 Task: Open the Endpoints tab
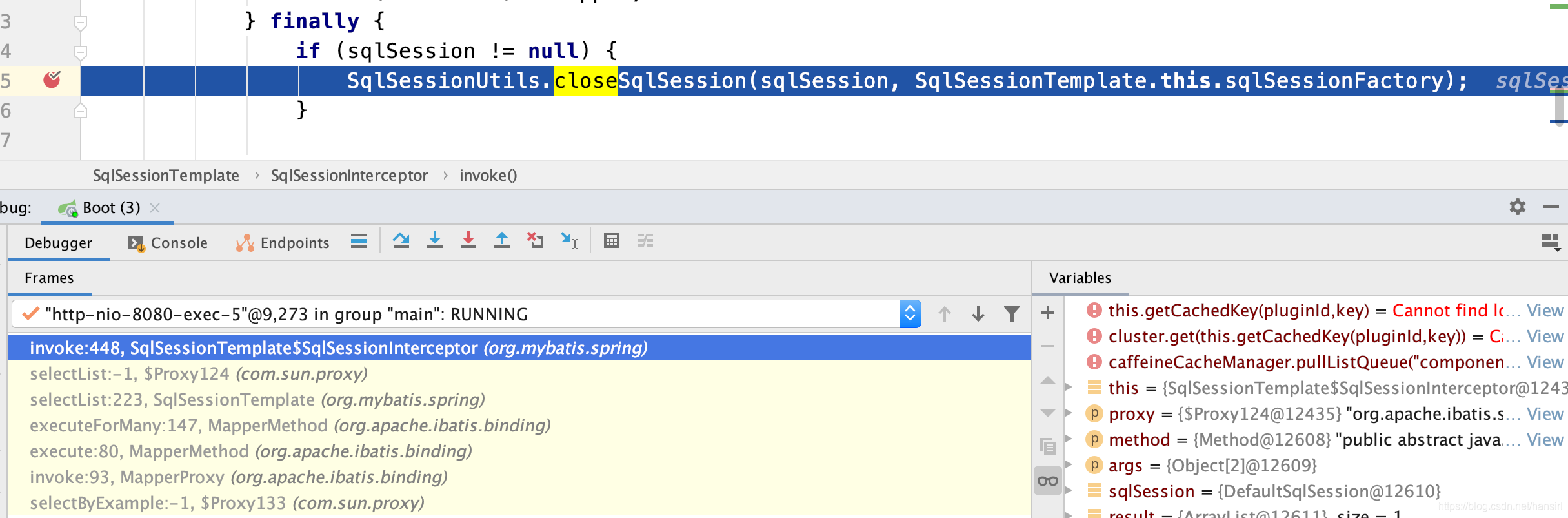(283, 243)
